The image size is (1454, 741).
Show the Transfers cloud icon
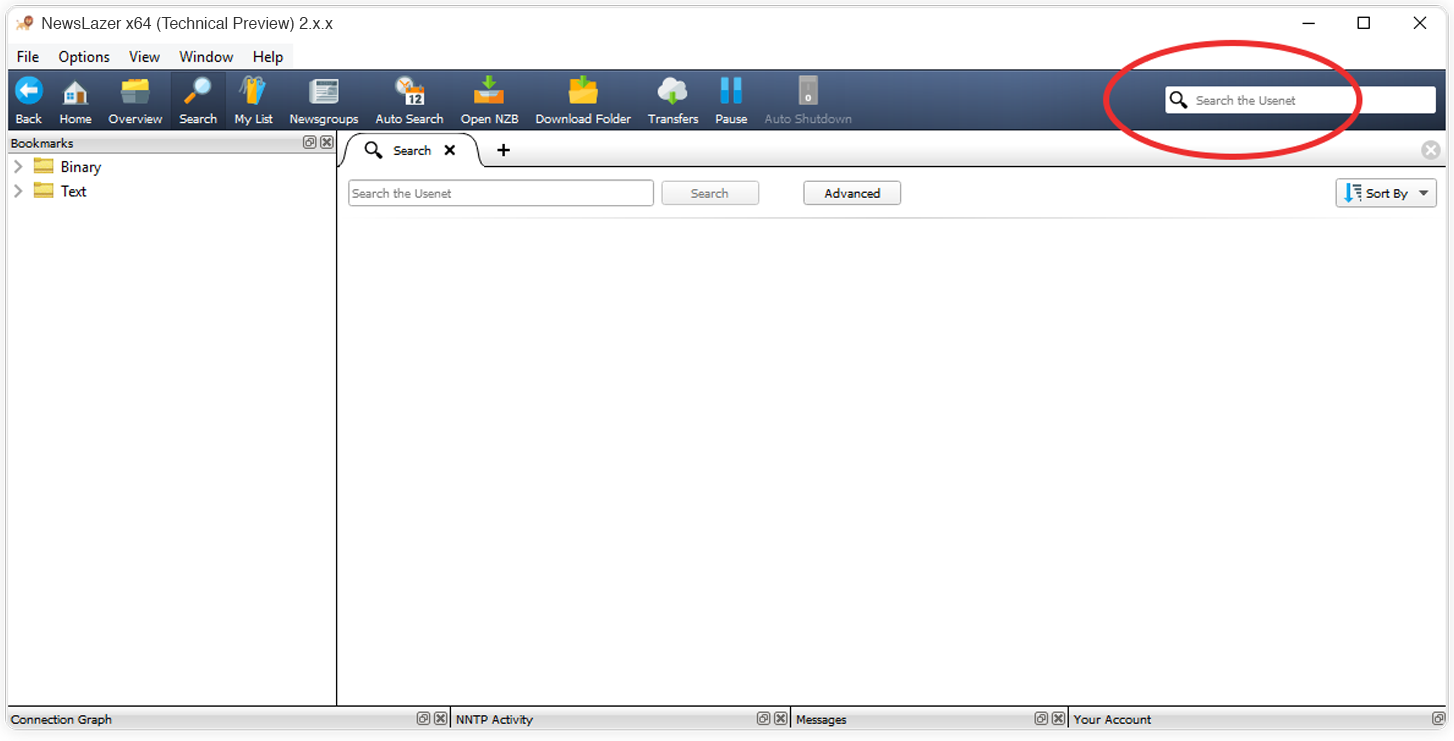coord(673,92)
